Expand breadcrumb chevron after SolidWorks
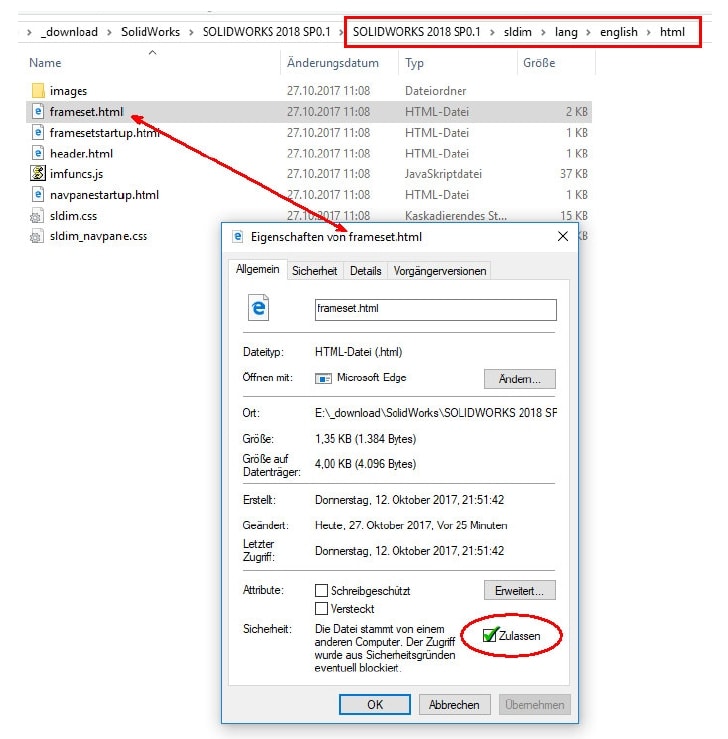 pos(191,32)
